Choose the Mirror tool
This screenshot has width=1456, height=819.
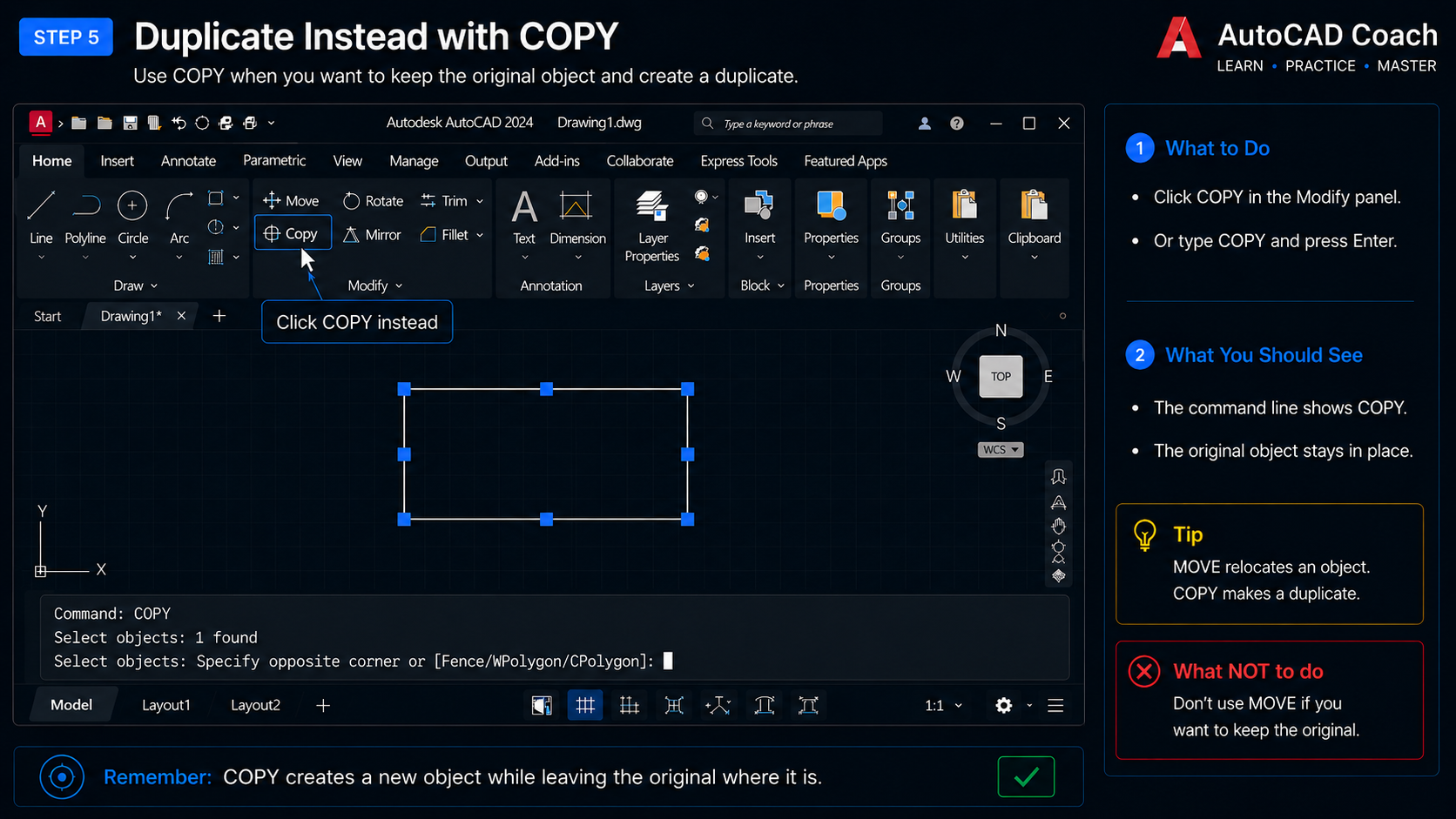point(372,235)
